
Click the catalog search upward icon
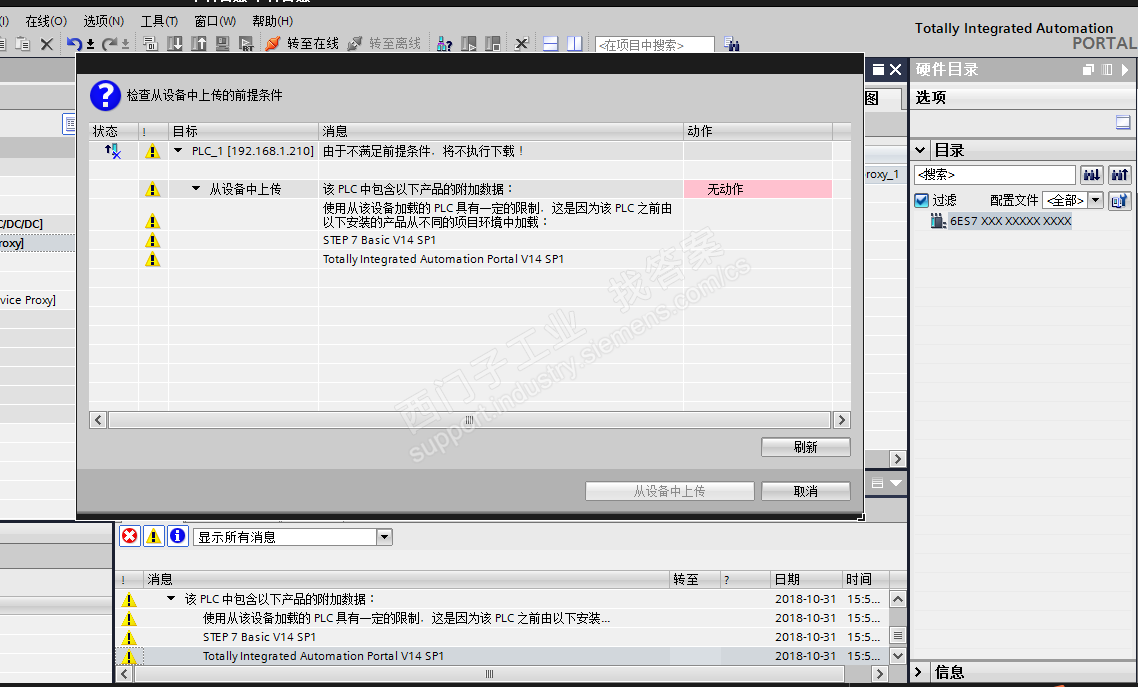[1120, 175]
